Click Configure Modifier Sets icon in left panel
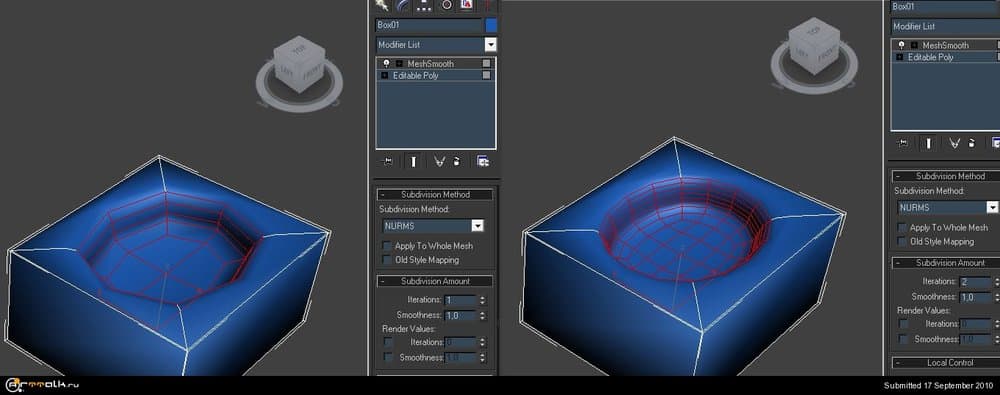The image size is (1000, 395). [x=483, y=161]
